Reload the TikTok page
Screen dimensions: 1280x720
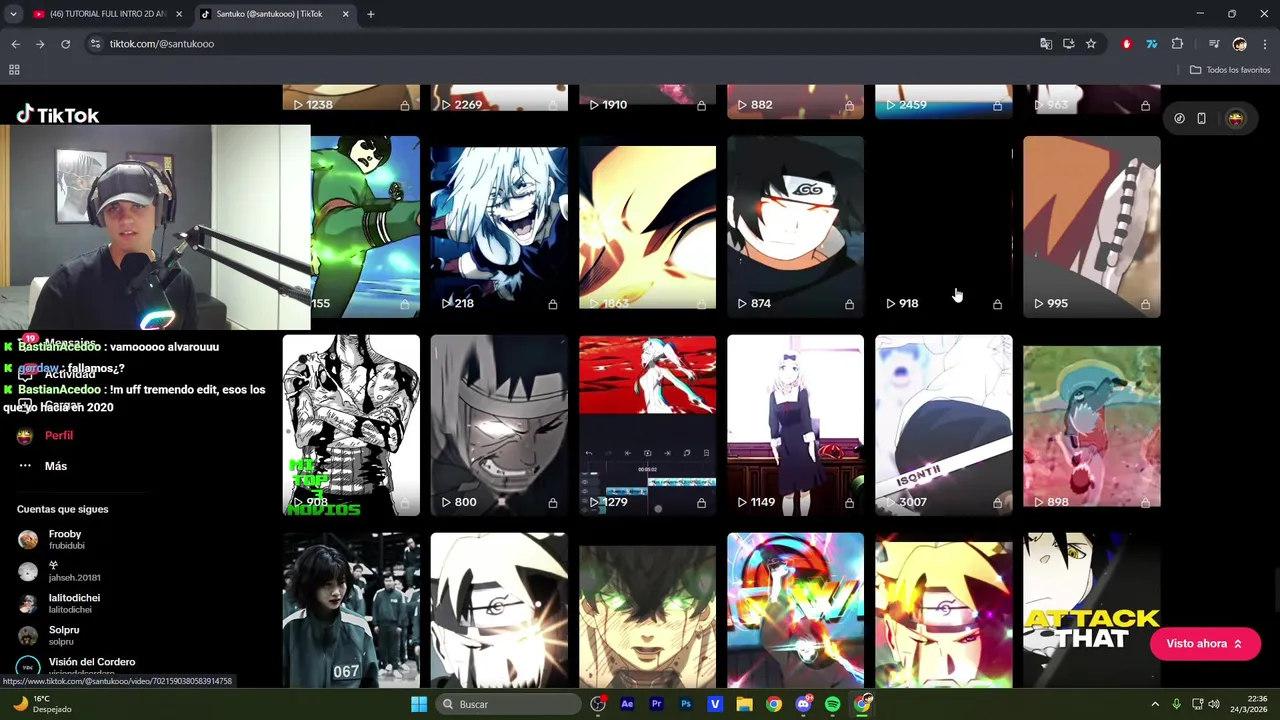tap(65, 44)
